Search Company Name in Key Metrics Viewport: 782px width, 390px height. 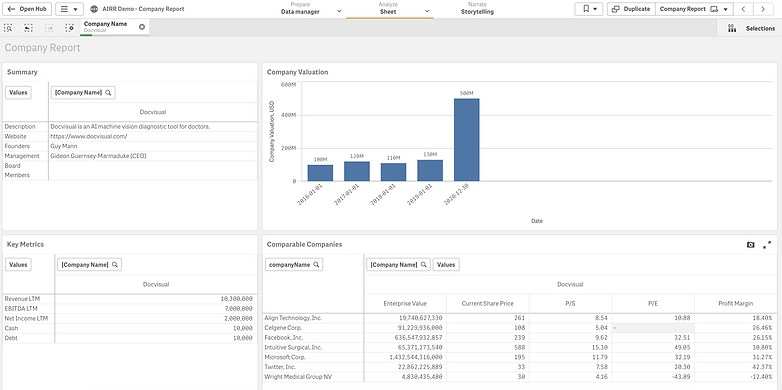[x=89, y=265]
